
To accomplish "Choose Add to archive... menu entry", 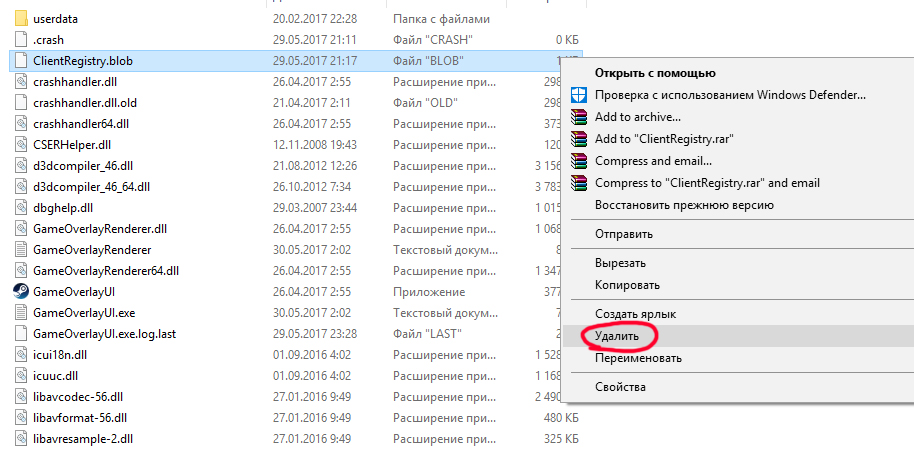I will pos(638,117).
